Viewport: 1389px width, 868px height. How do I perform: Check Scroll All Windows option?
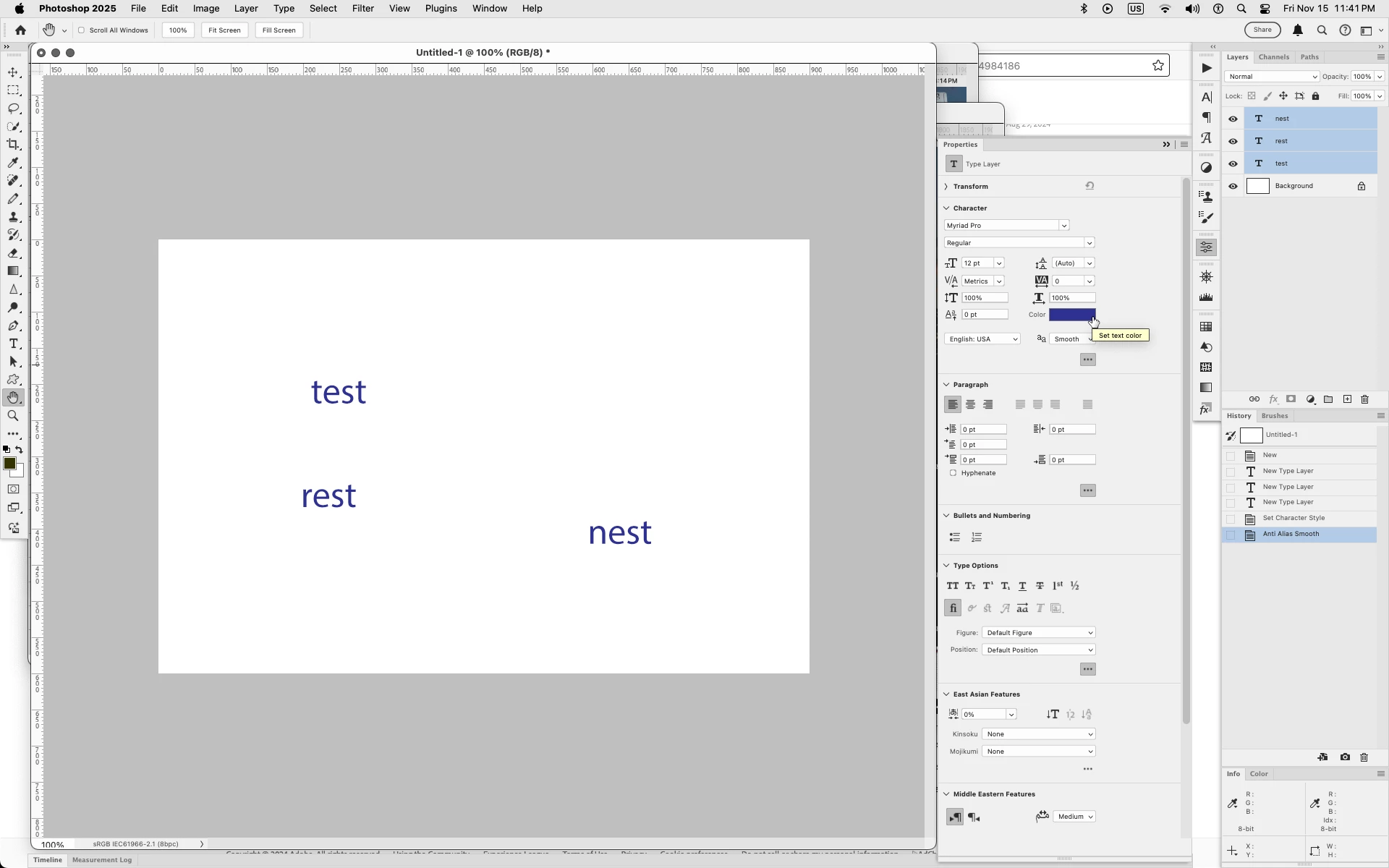pyautogui.click(x=82, y=30)
